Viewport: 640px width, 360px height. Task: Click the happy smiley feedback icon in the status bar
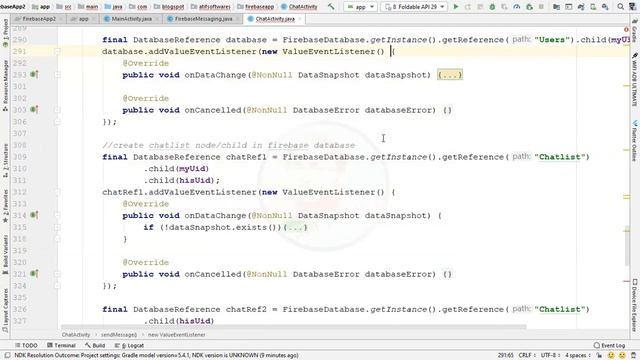[611, 356]
